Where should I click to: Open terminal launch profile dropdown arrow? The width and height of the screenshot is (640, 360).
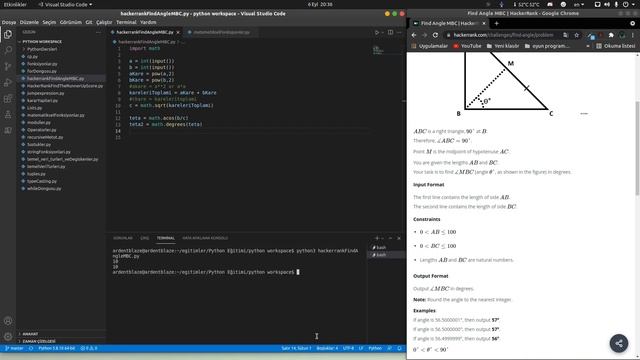tap(382, 238)
